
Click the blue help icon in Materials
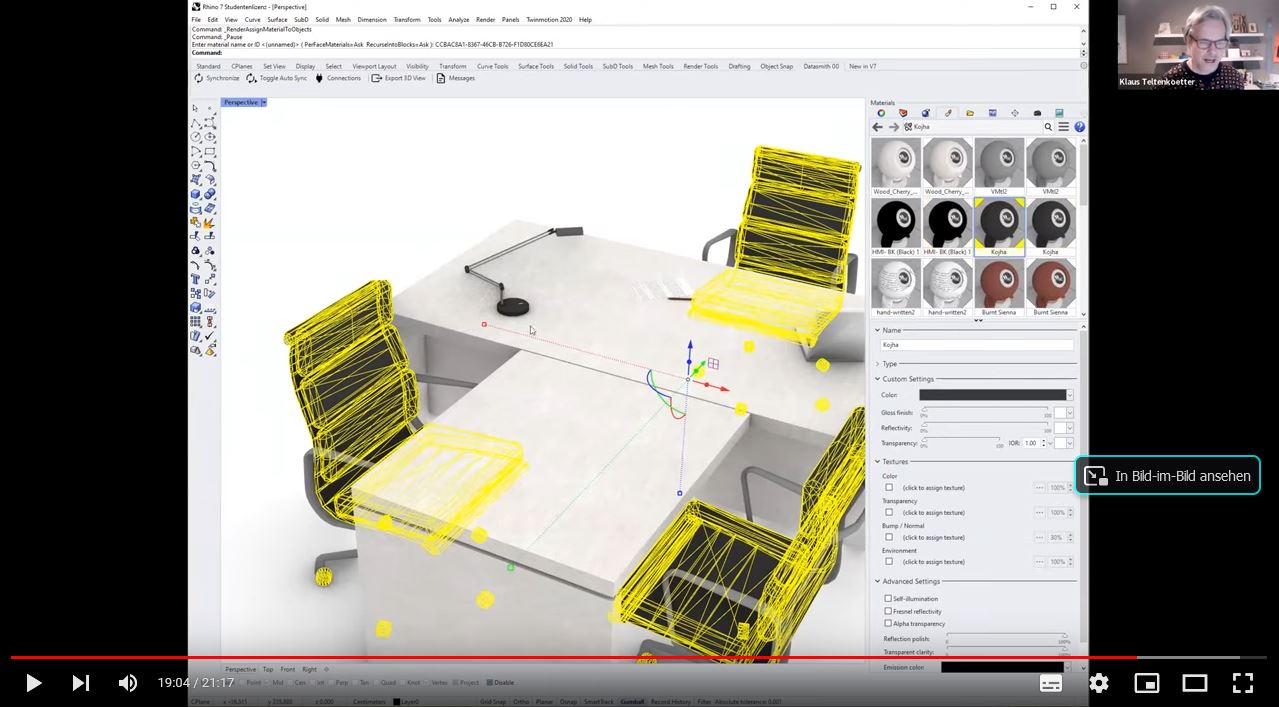click(1079, 127)
